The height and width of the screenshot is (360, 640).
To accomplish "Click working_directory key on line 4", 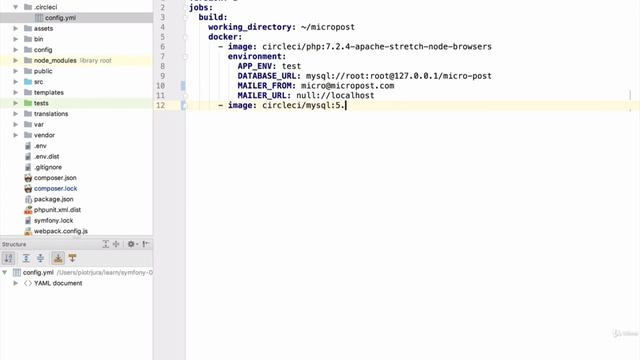I will (x=252, y=27).
